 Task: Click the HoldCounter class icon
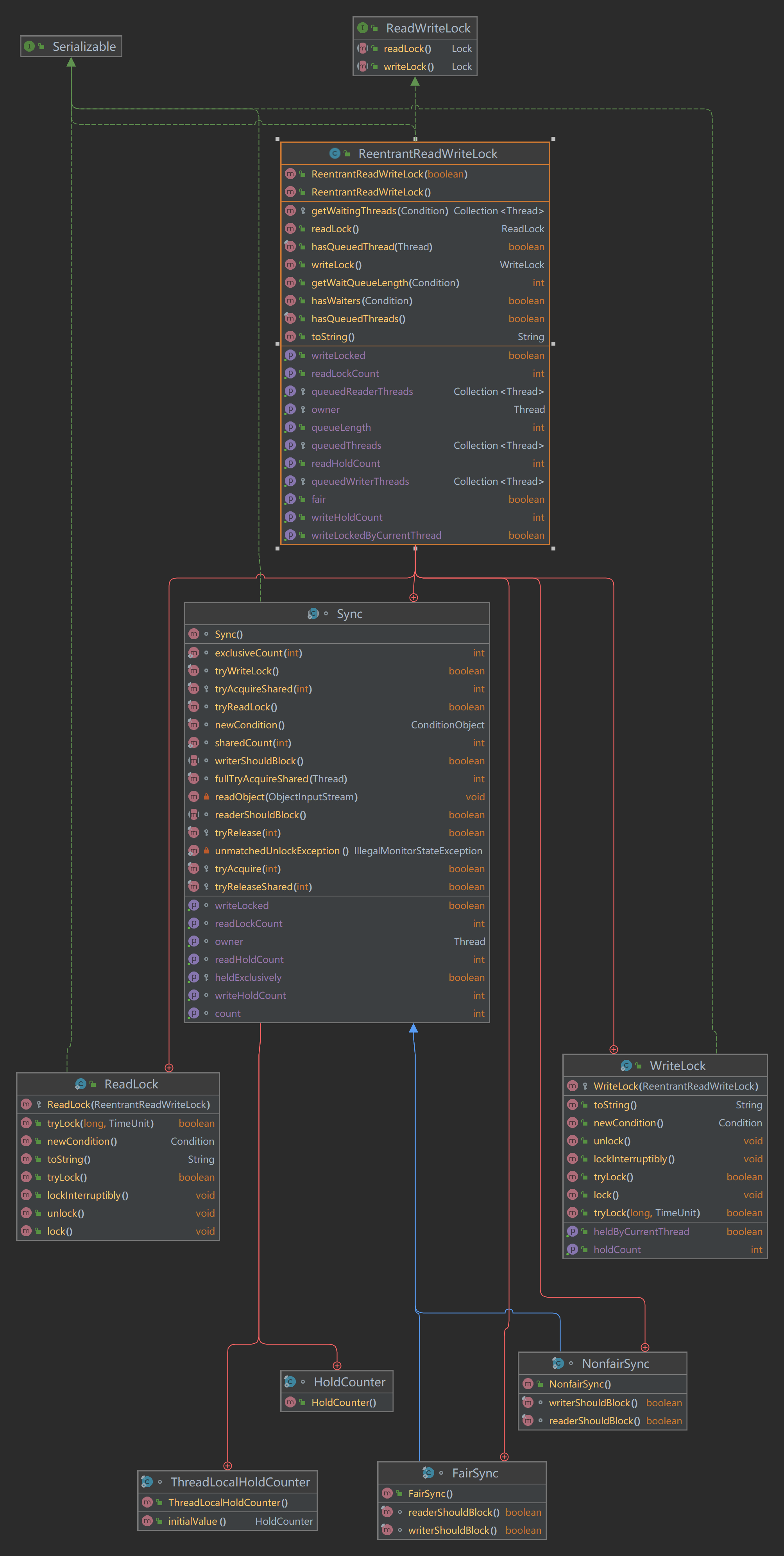click(290, 1381)
